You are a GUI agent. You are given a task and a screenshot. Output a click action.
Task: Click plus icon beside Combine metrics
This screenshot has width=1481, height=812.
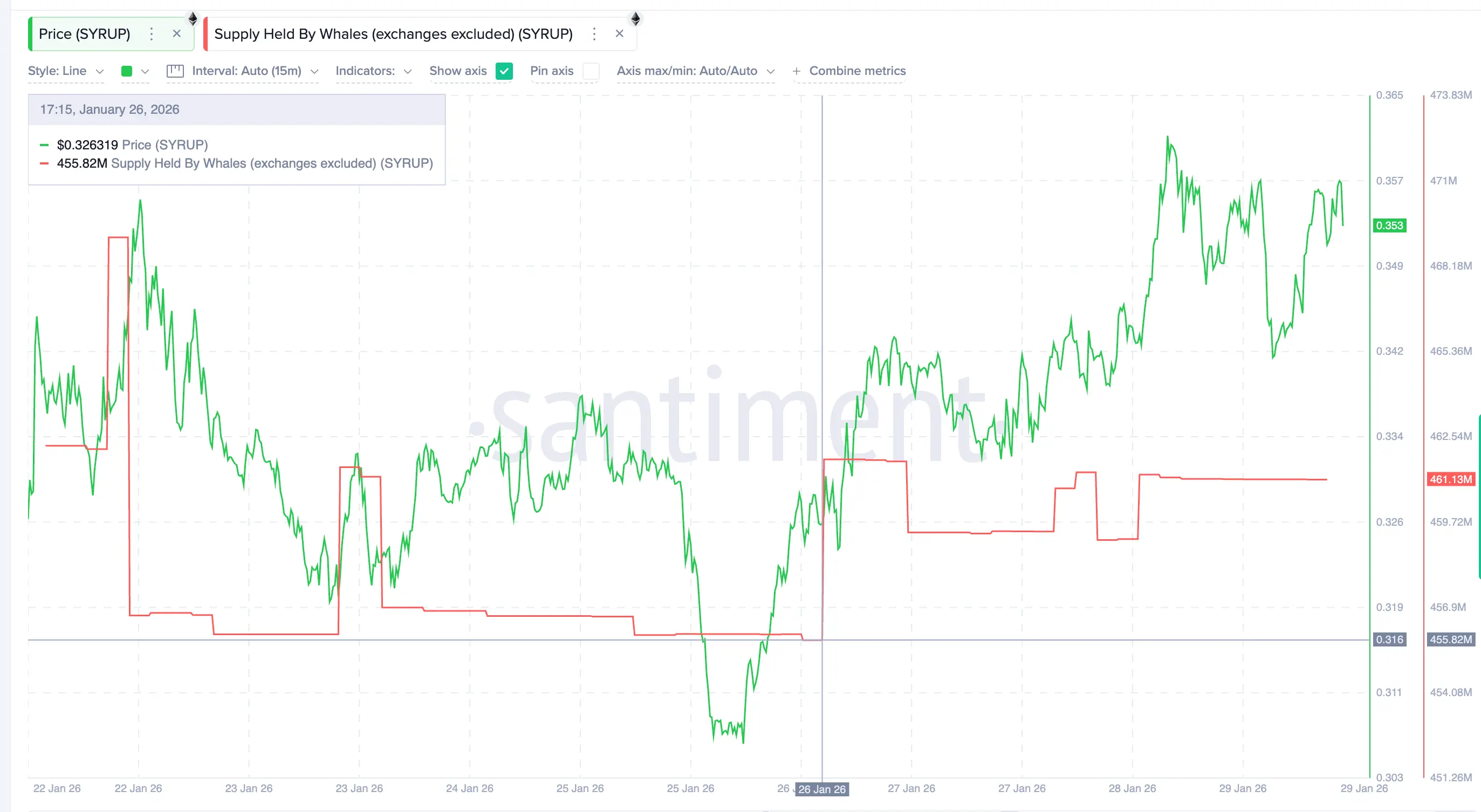(x=796, y=71)
